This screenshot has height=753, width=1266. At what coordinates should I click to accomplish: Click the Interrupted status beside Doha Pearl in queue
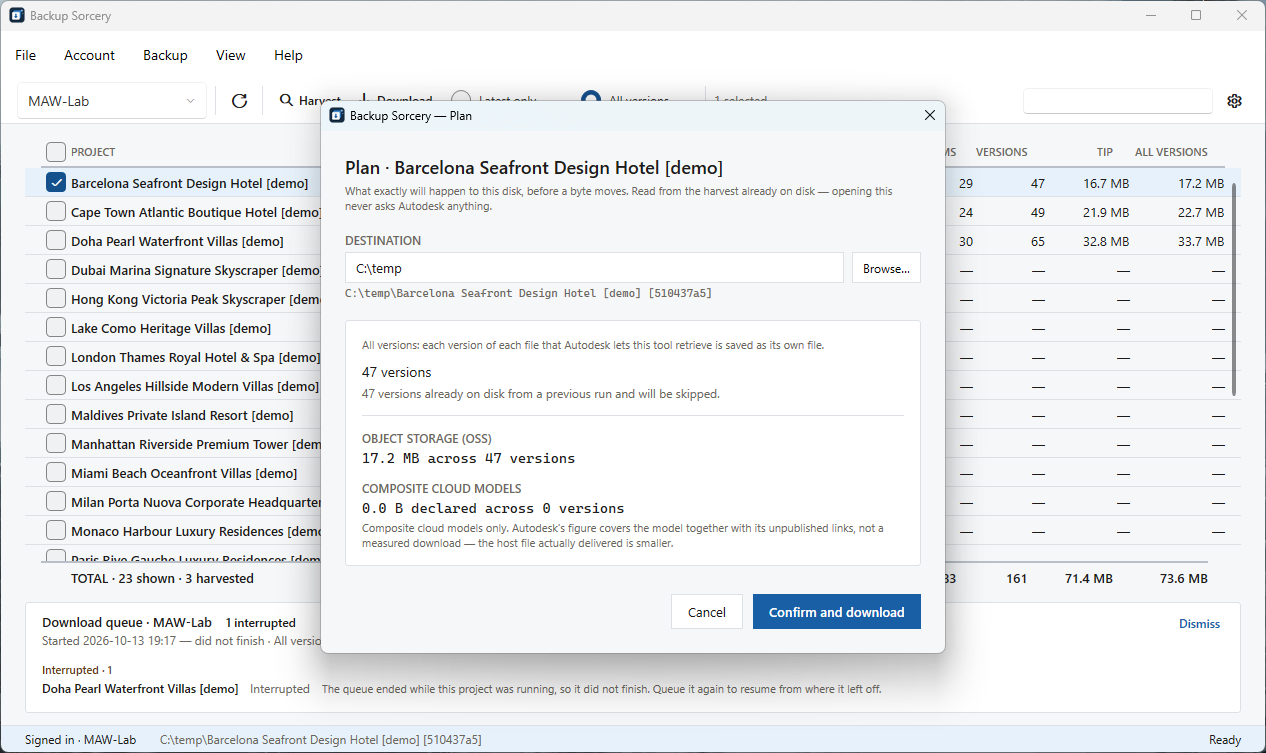[280, 689]
